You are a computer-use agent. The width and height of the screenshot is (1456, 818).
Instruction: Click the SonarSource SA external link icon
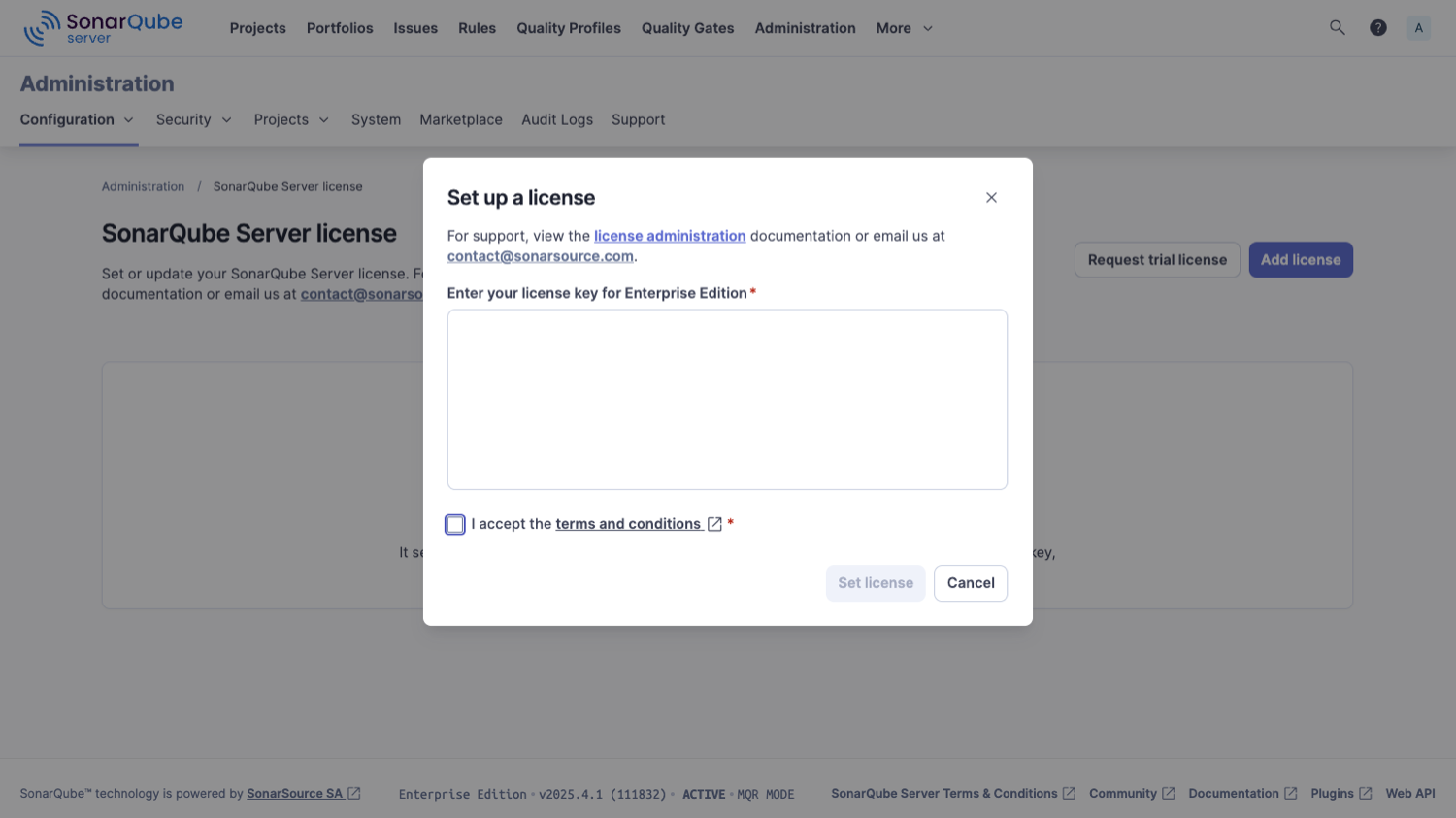[353, 793]
